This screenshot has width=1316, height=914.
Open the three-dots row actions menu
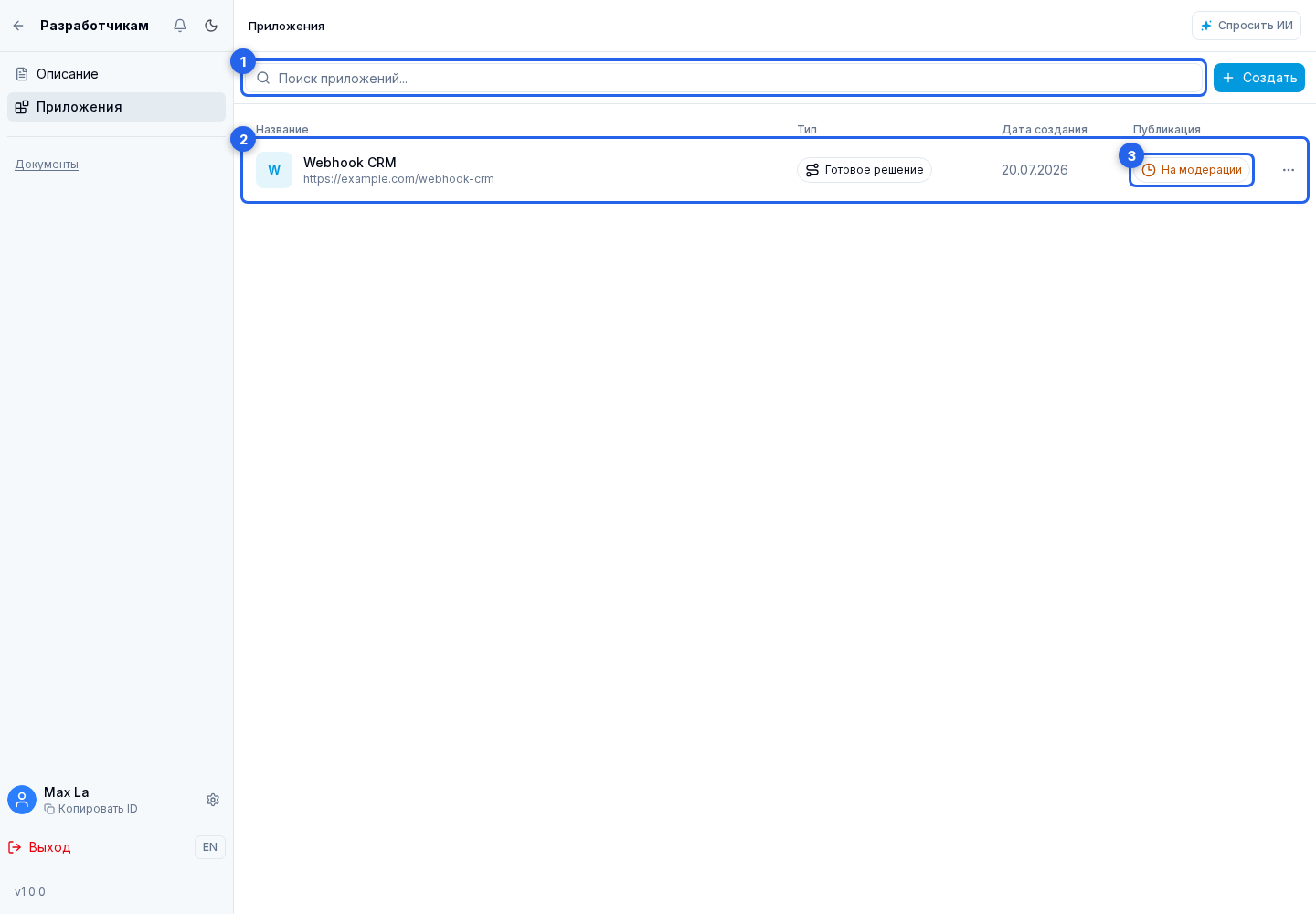click(x=1289, y=170)
